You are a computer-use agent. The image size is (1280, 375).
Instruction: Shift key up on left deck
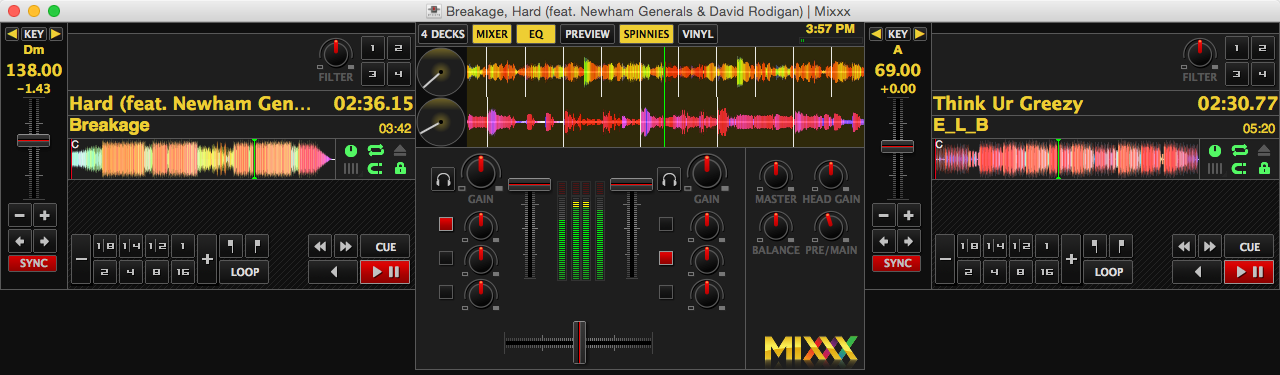[56, 34]
